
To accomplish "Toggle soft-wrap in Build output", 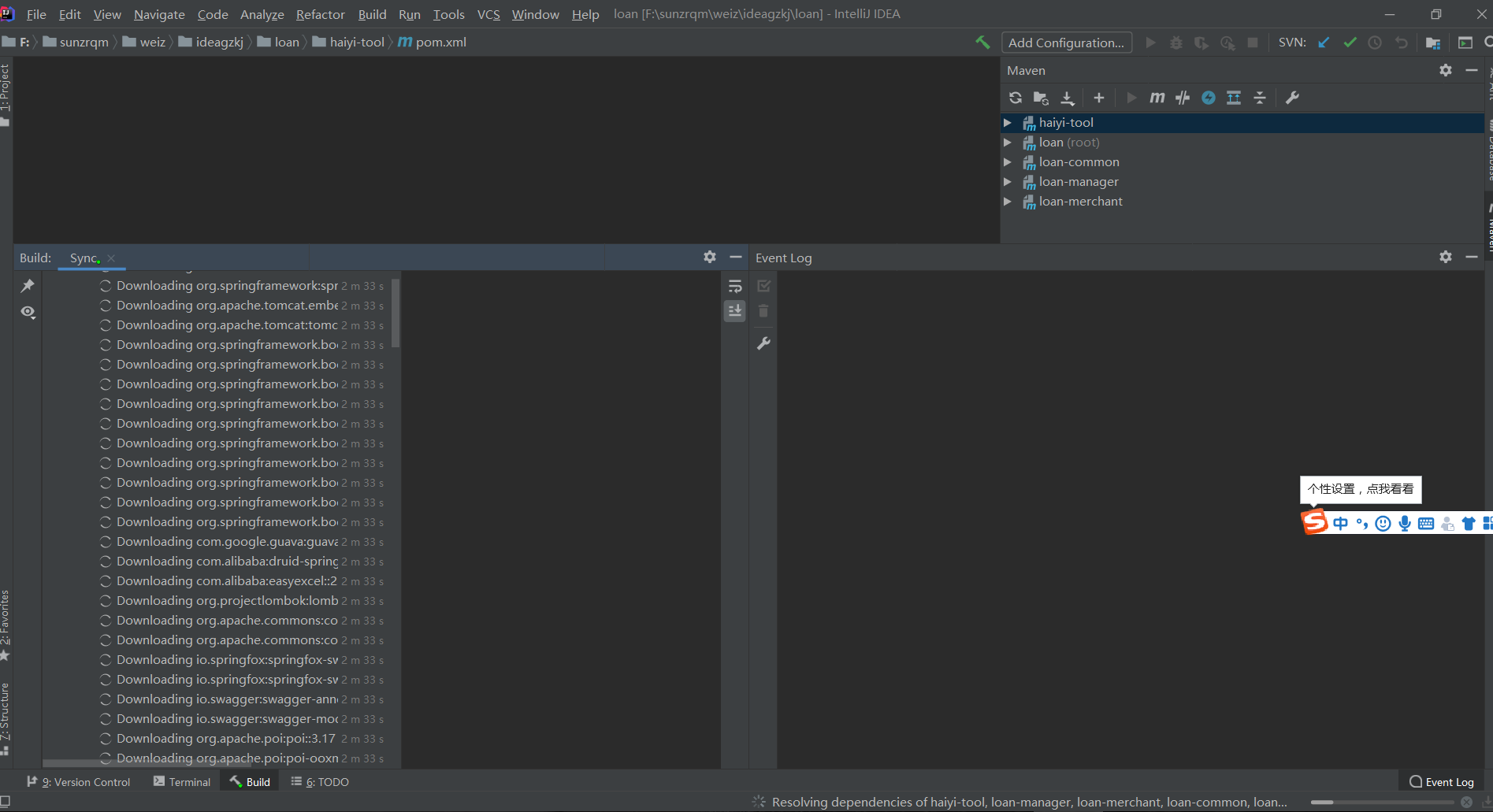I will click(734, 286).
